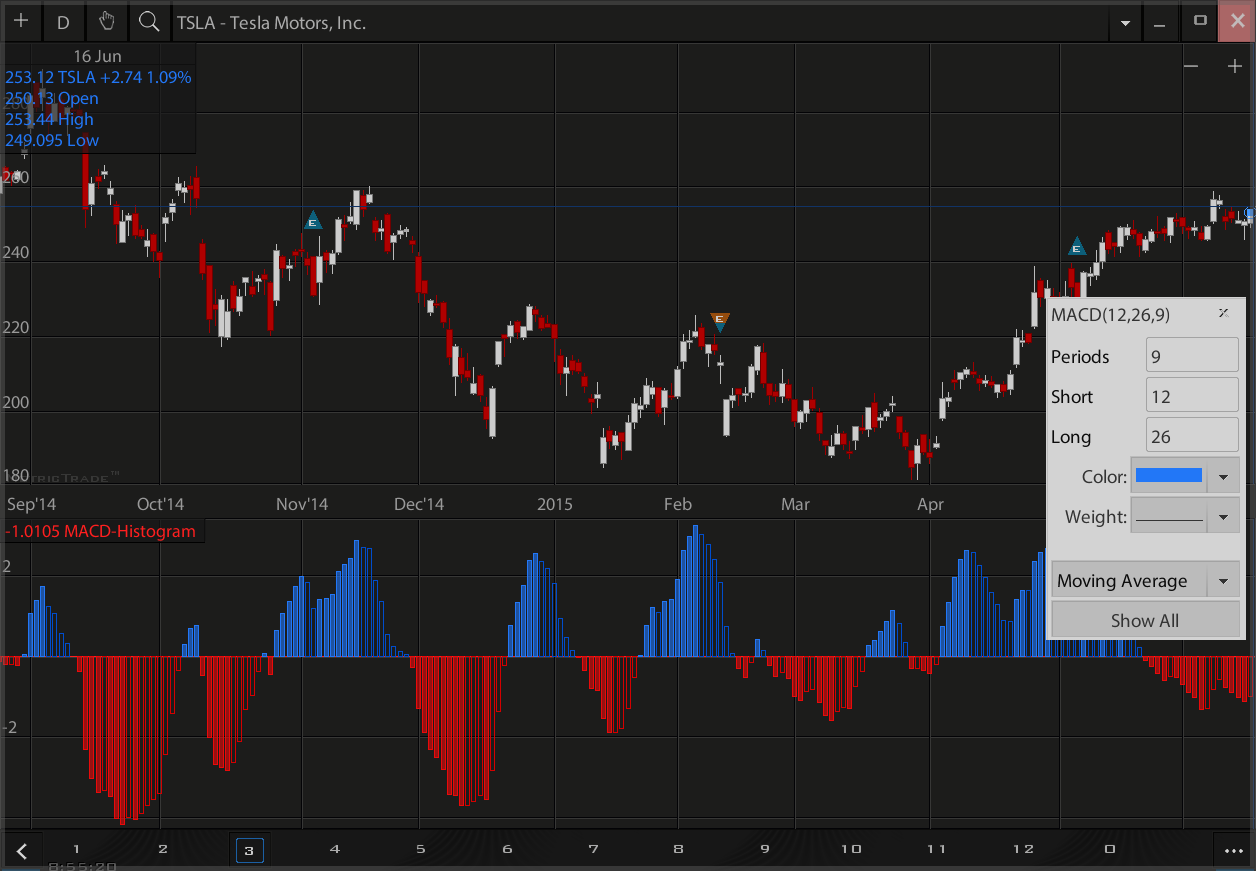1256x872 pixels.
Task: Click the line Weight preview box
Action: [1169, 517]
